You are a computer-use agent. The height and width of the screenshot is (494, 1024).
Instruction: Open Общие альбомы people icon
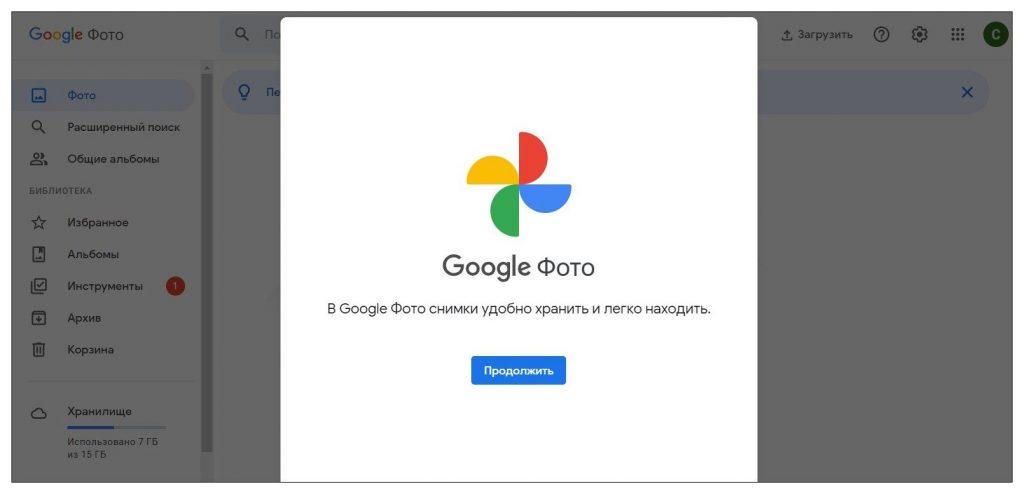pos(39,159)
